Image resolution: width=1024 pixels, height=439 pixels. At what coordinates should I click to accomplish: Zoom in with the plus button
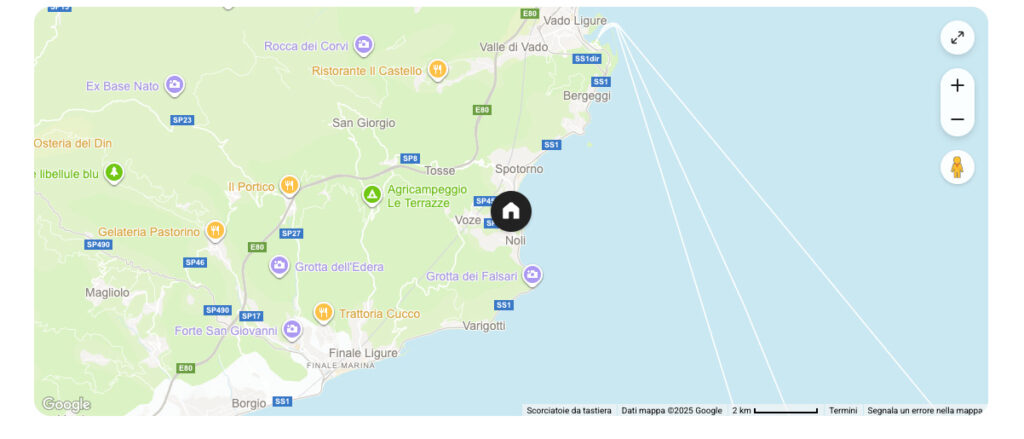[x=957, y=86]
